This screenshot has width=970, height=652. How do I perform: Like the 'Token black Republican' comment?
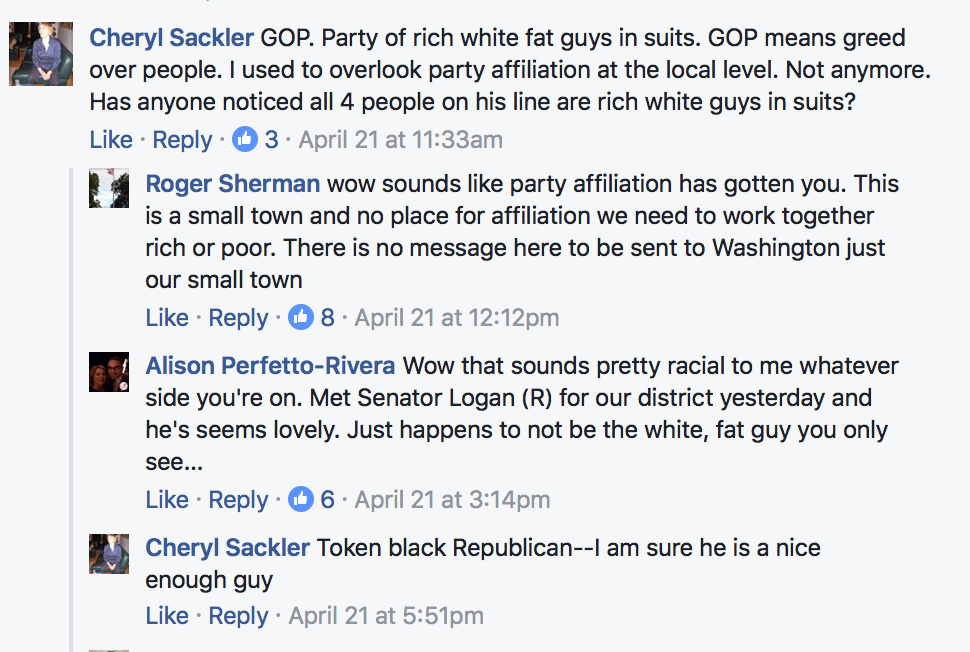167,616
